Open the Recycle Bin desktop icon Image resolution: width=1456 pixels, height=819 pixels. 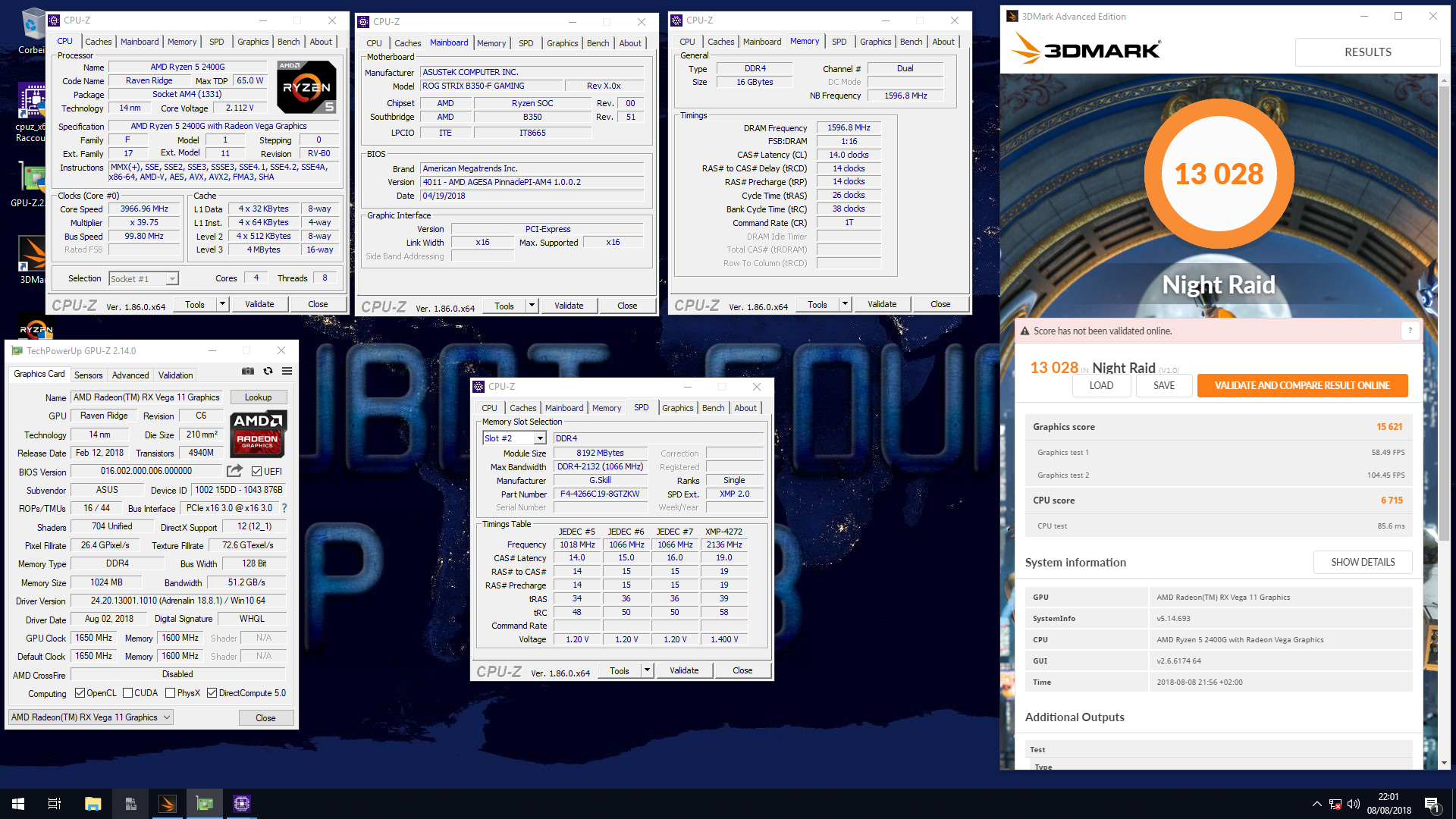tap(31, 30)
